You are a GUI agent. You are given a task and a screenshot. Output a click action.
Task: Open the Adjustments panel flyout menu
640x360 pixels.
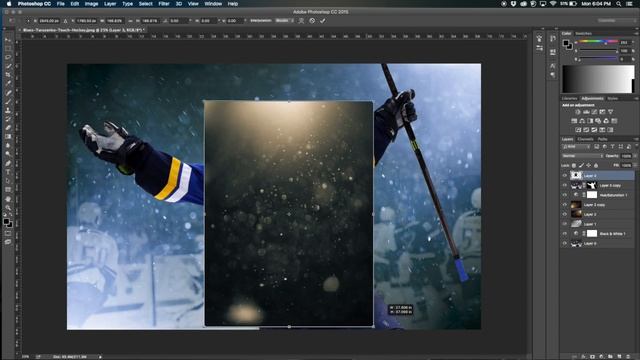(636, 98)
